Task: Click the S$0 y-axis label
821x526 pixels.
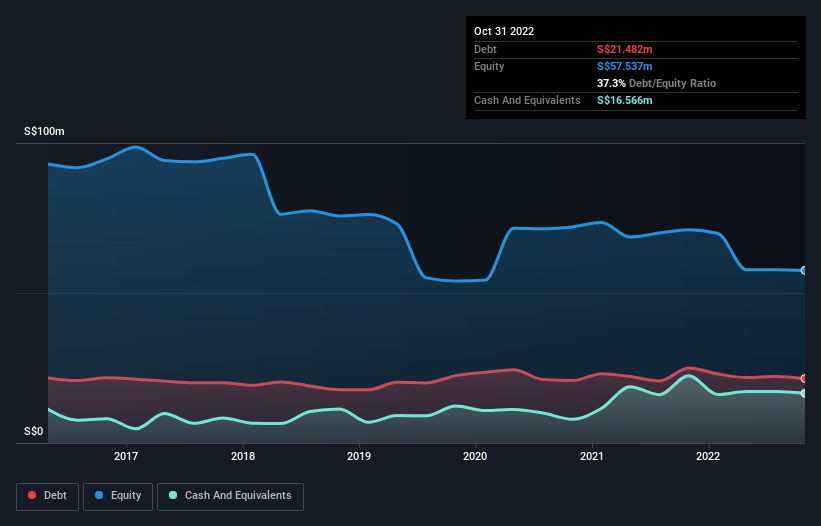Action: [x=34, y=432]
